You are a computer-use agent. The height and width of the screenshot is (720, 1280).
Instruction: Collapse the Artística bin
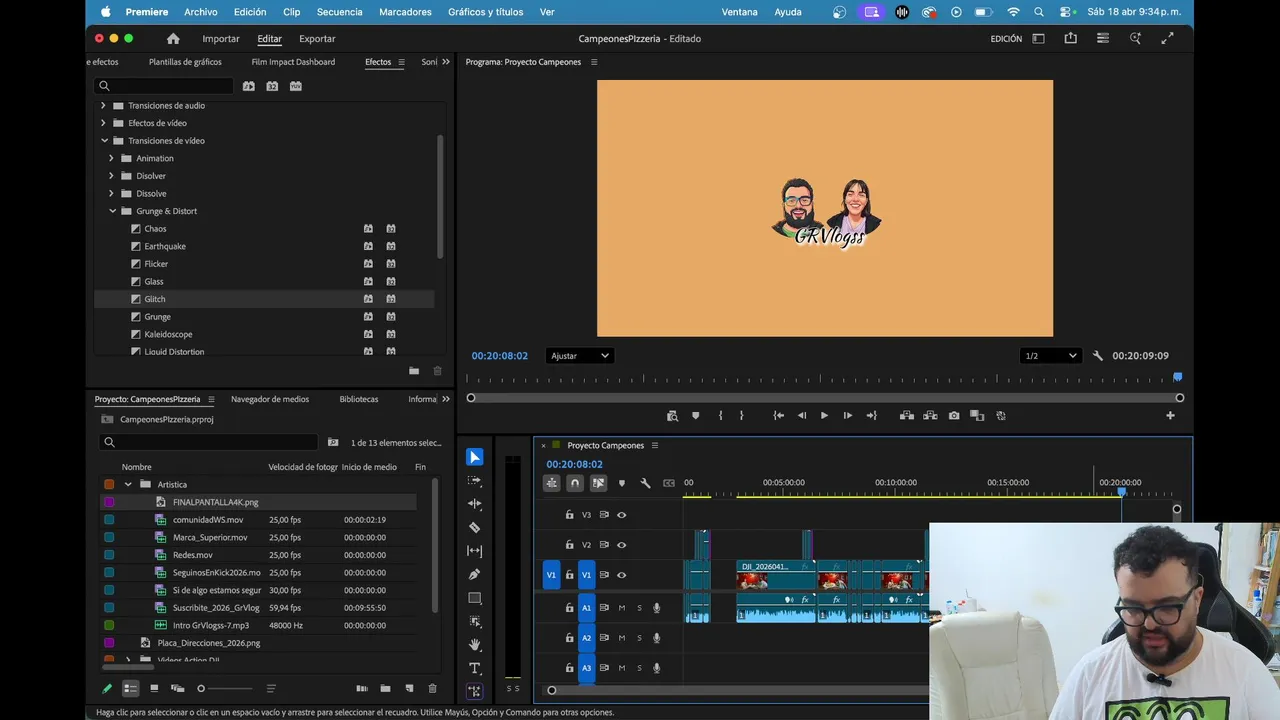128,484
